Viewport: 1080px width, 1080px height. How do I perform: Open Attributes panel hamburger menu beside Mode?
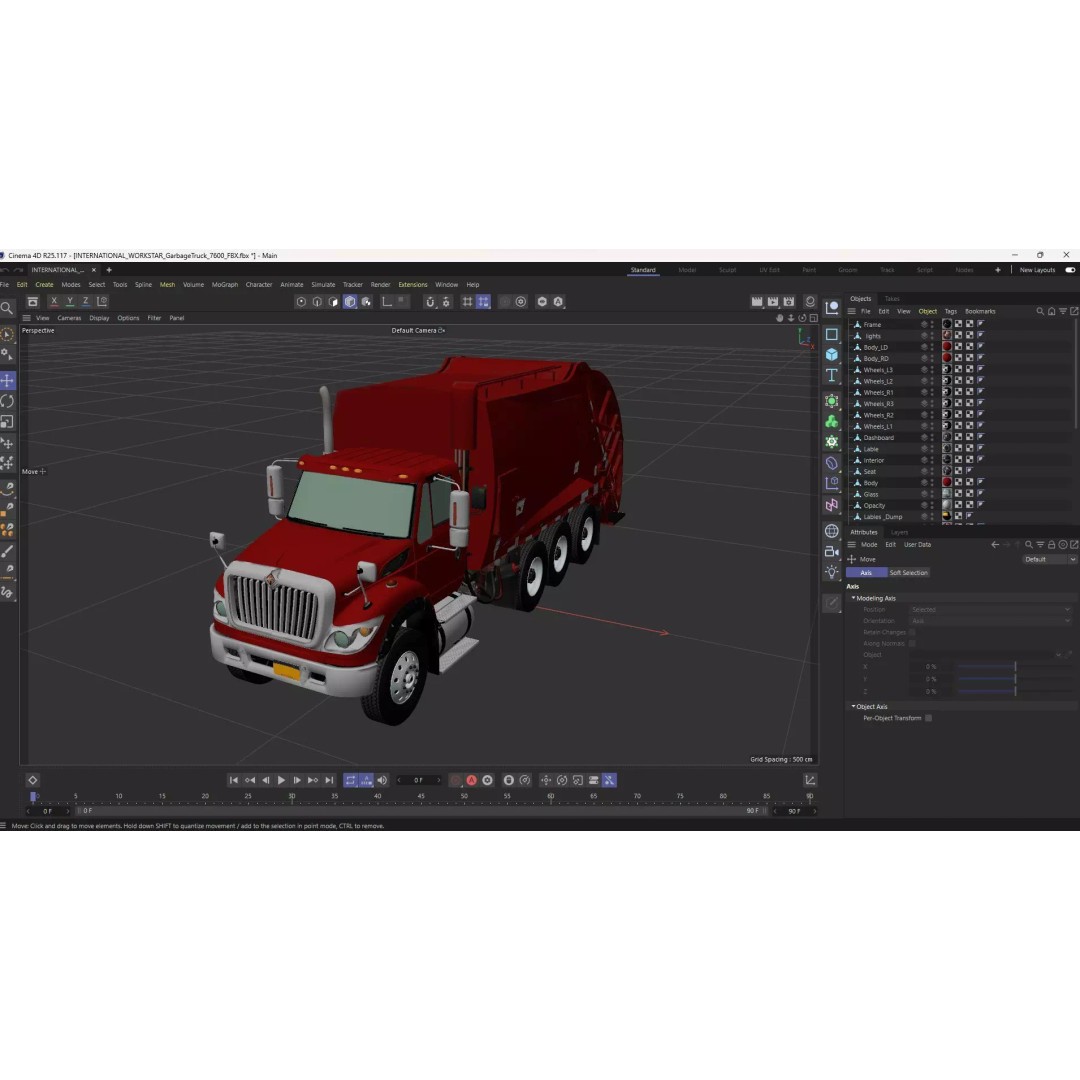(852, 545)
